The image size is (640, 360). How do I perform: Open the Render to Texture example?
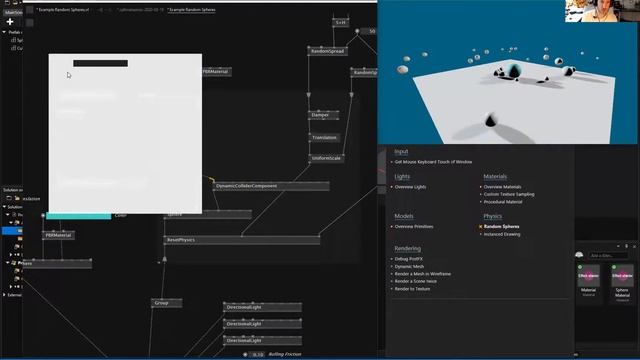[x=412, y=289]
